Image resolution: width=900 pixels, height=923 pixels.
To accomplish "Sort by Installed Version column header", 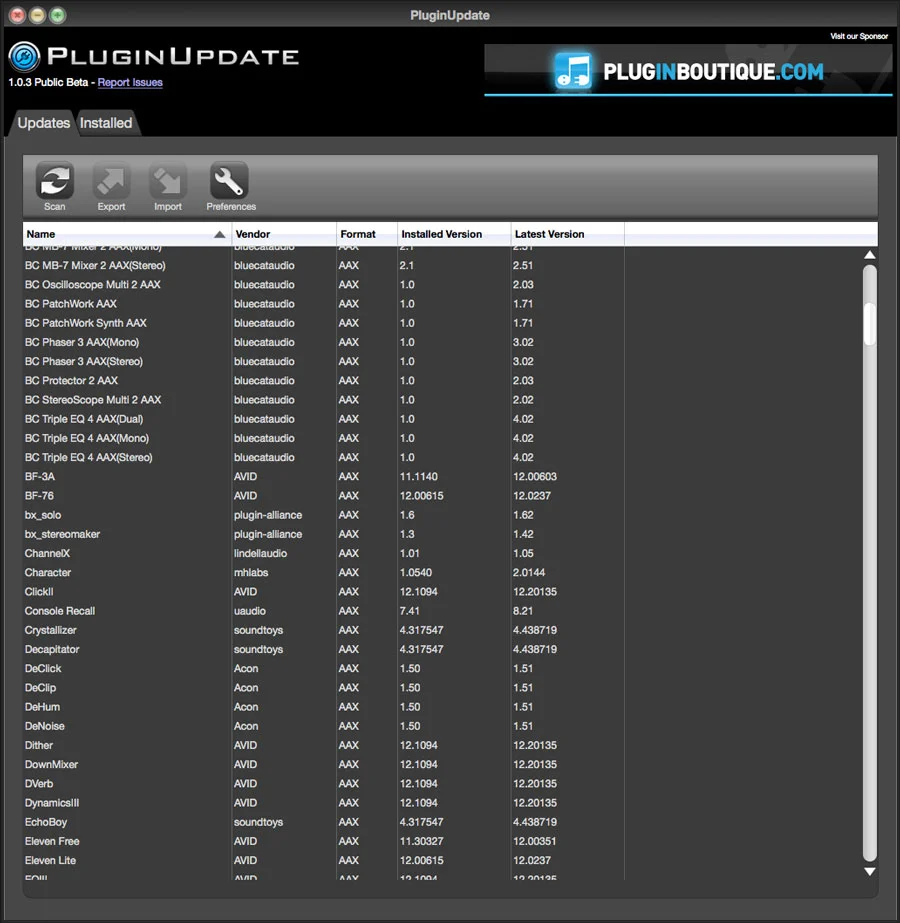I will pyautogui.click(x=454, y=234).
